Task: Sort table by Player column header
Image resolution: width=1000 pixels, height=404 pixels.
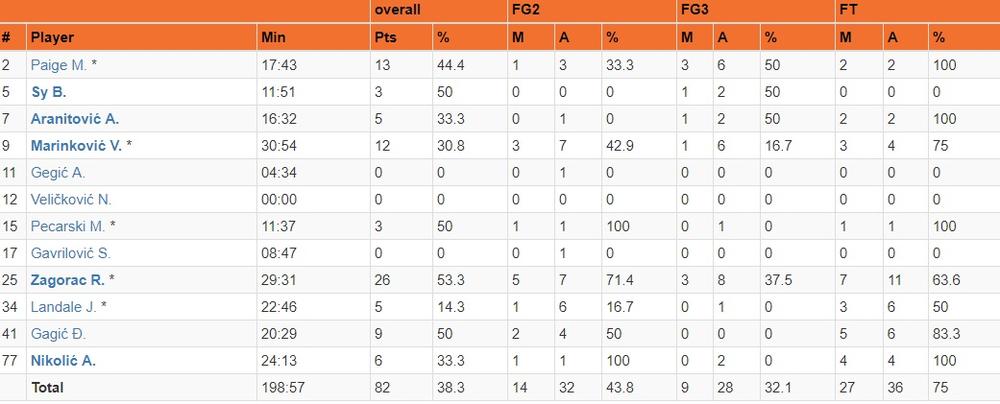Action: click(52, 37)
